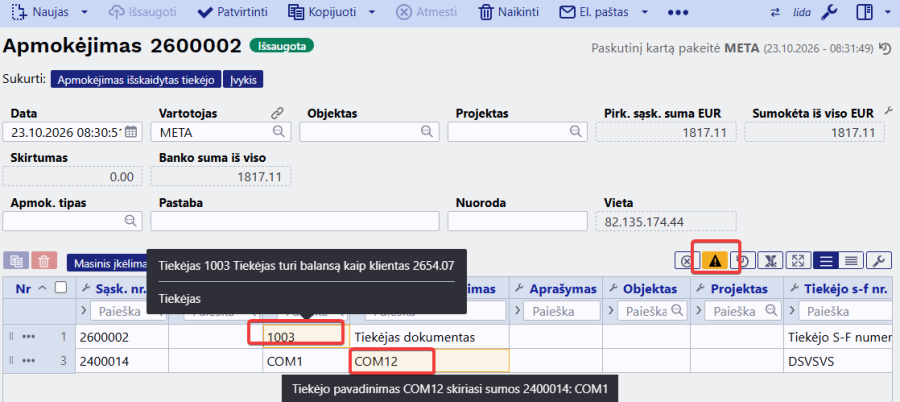Open Projektas lookup magnifier icon
This screenshot has height=402, width=900.
575,132
